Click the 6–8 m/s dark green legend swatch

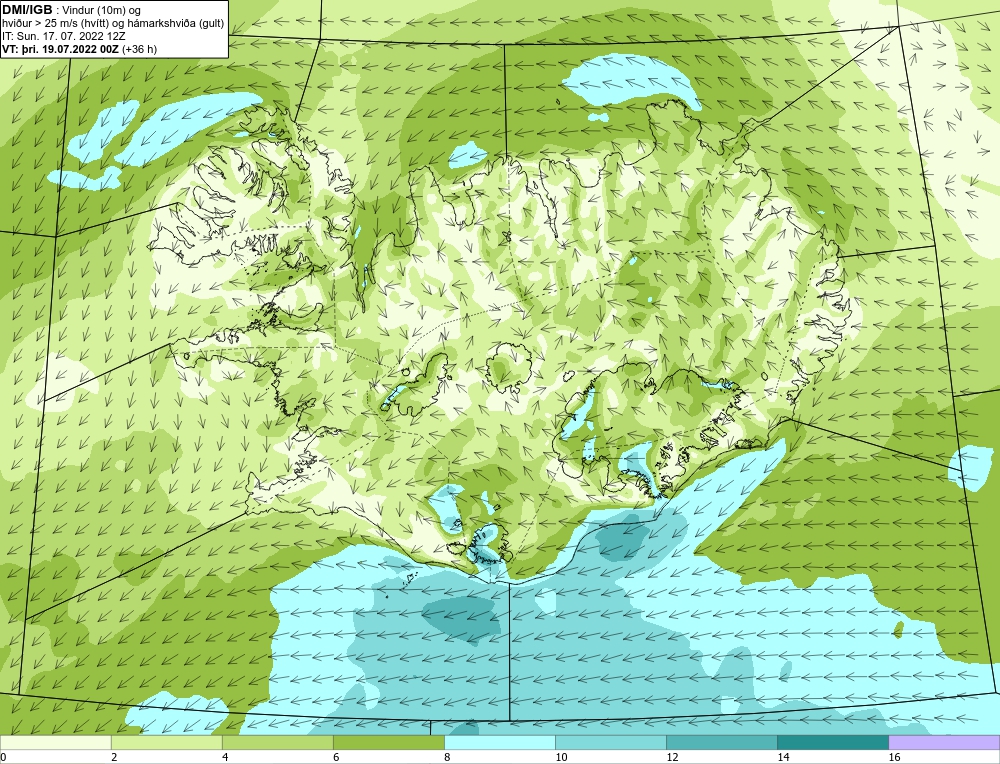pos(388,743)
